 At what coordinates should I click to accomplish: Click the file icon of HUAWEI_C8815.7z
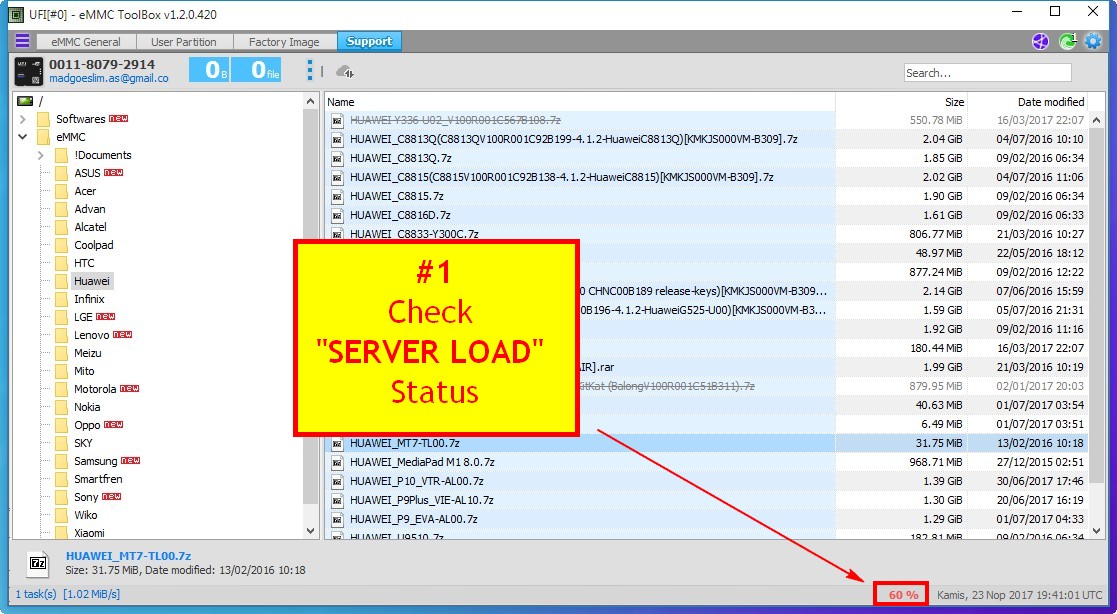337,196
